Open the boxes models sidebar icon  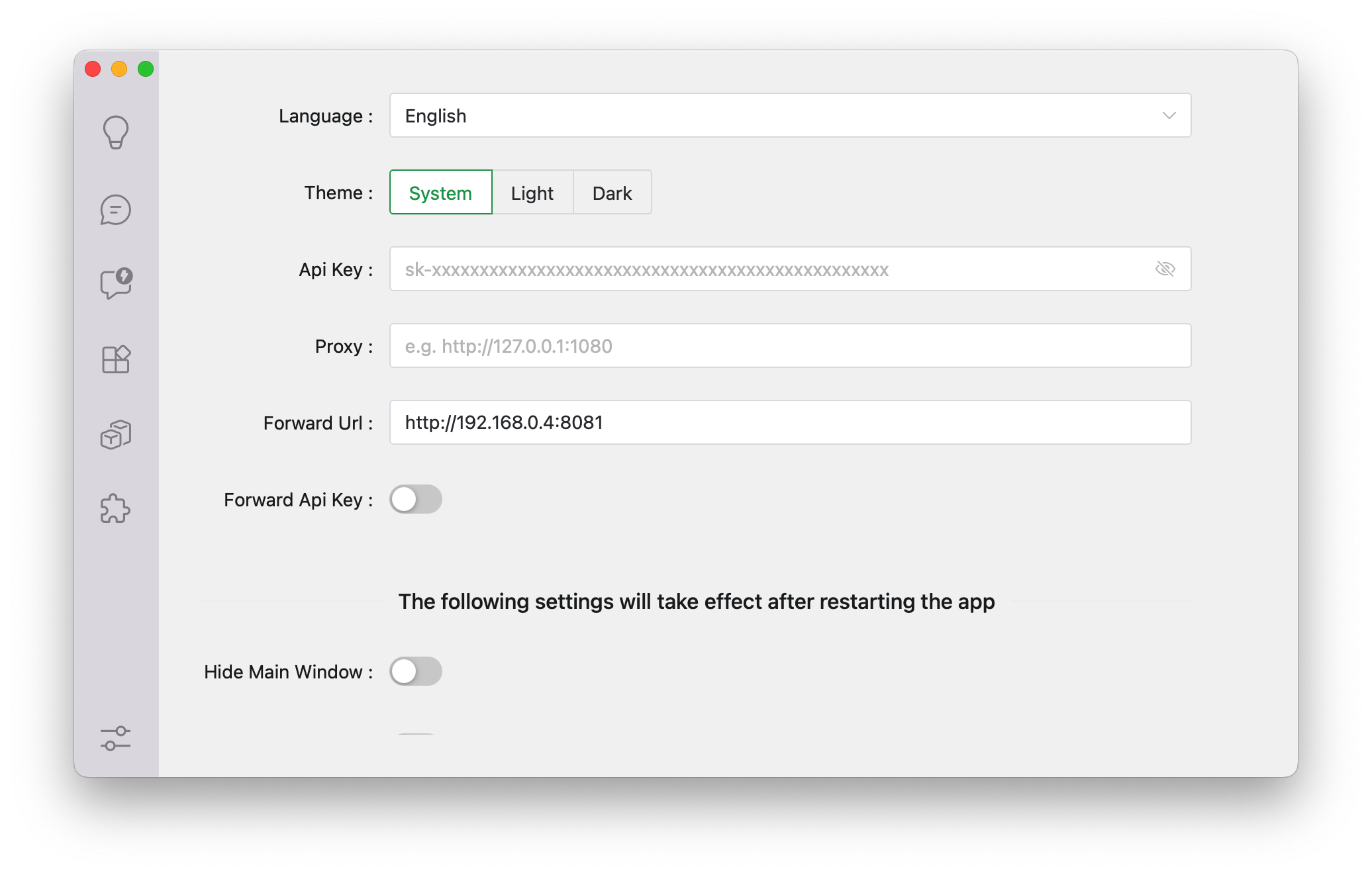(116, 435)
